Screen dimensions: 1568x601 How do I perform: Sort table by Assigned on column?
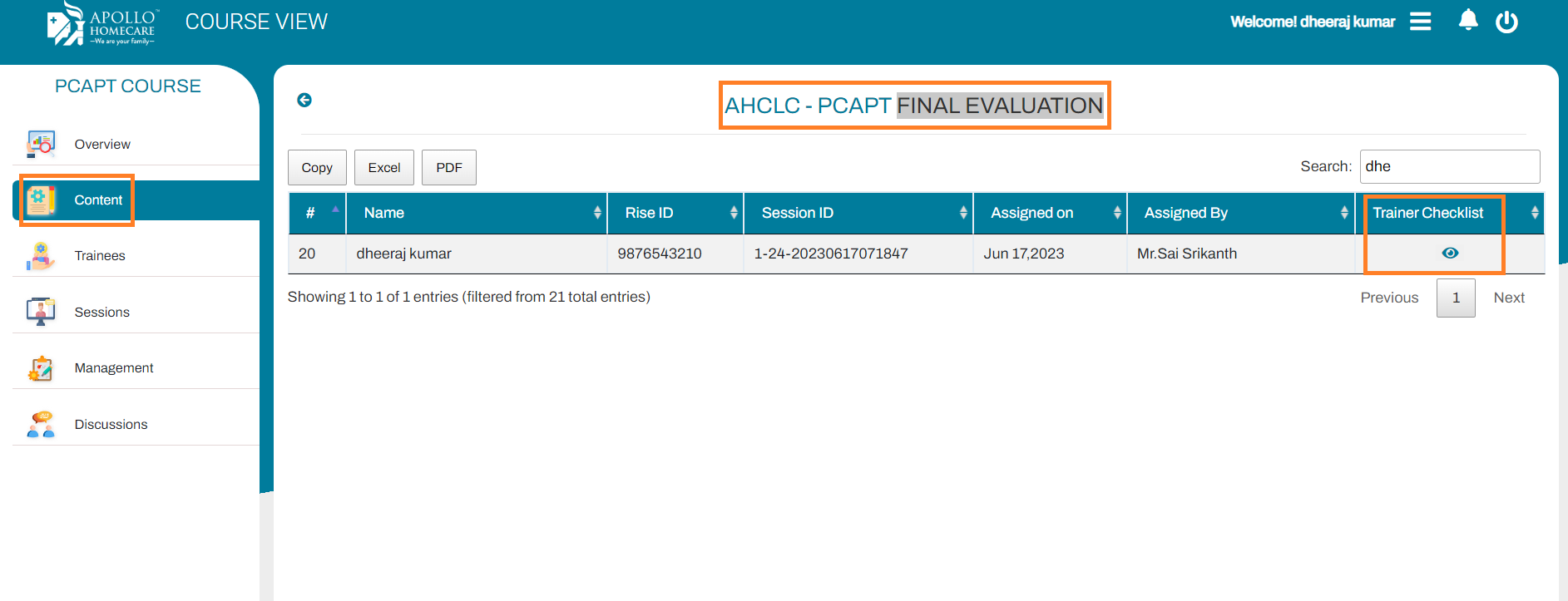tap(1050, 213)
